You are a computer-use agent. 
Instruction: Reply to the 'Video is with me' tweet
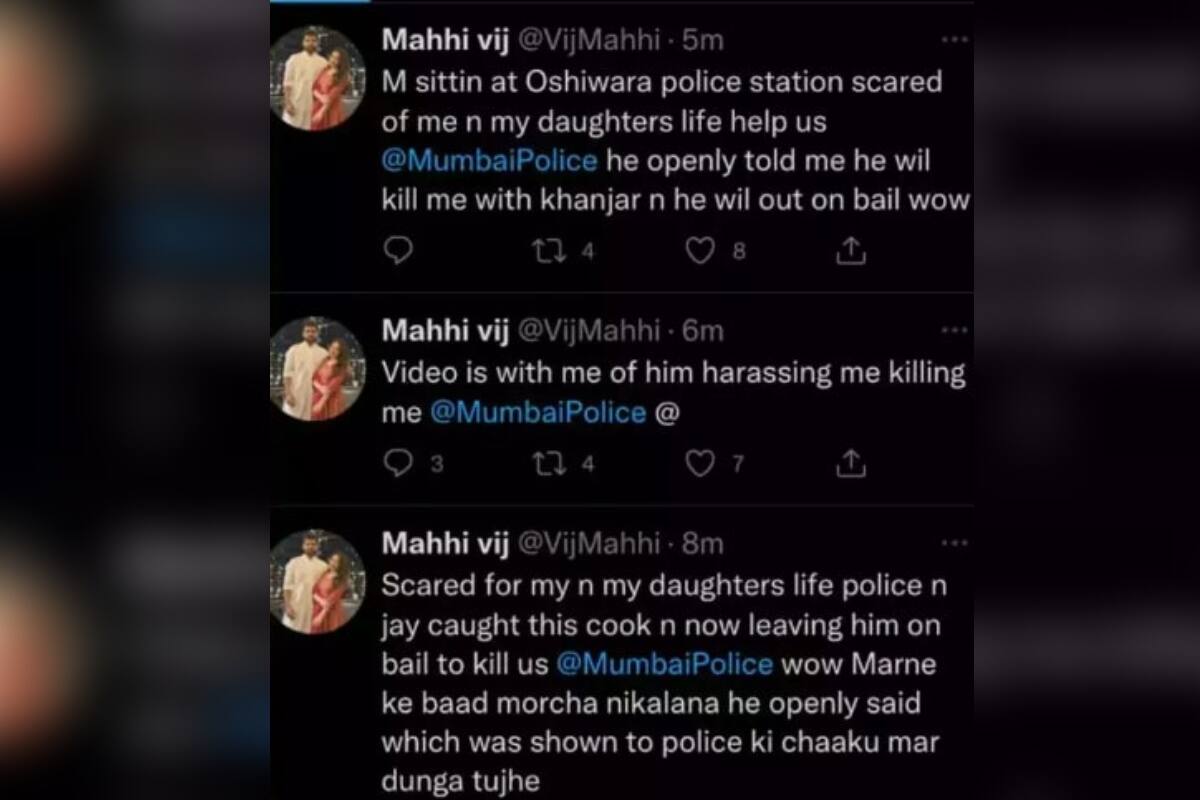pos(398,463)
